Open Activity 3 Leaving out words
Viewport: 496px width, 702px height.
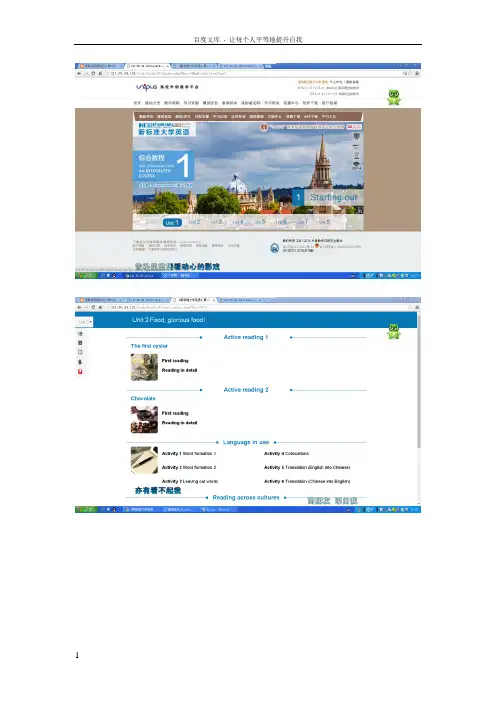coord(190,481)
